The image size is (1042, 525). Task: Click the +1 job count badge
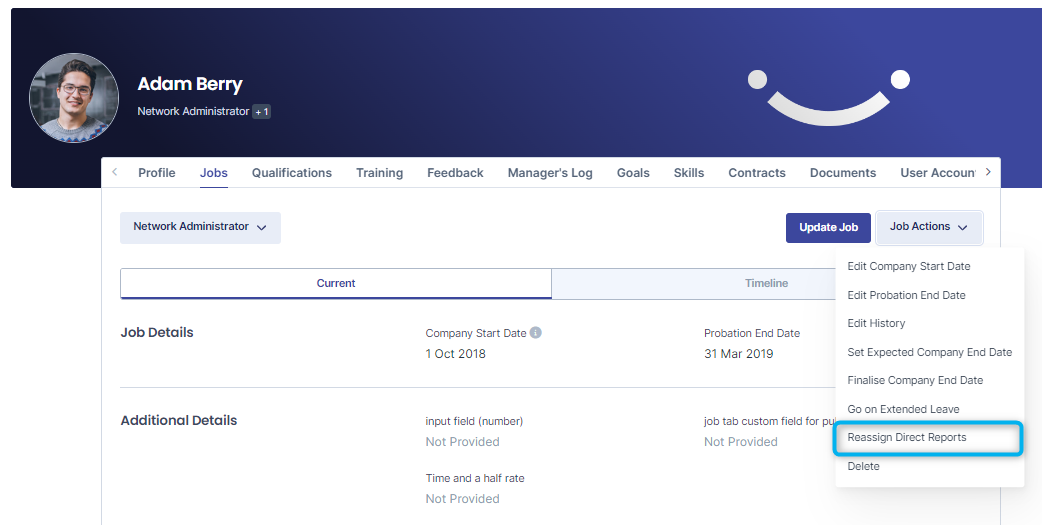pyautogui.click(x=262, y=112)
